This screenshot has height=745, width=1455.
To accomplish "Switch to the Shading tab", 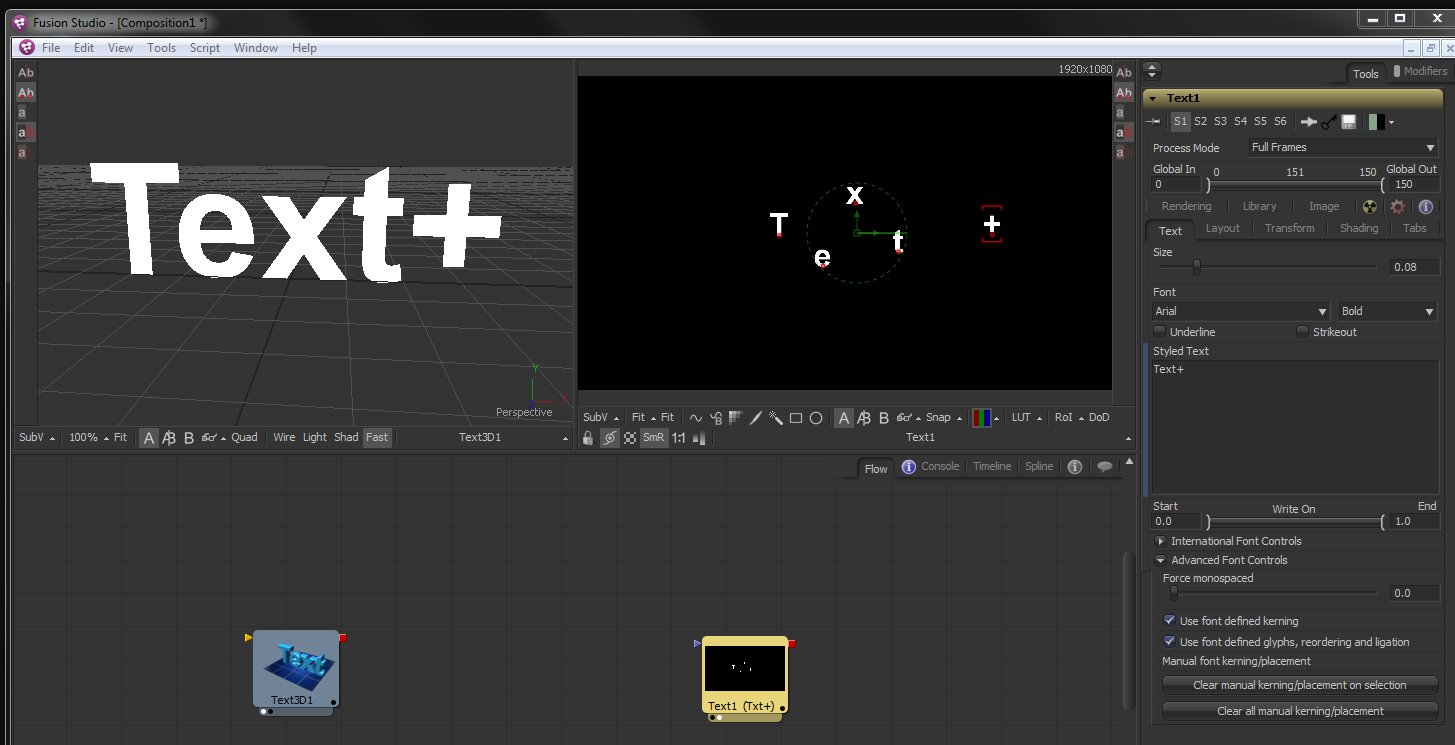I will [x=1359, y=228].
